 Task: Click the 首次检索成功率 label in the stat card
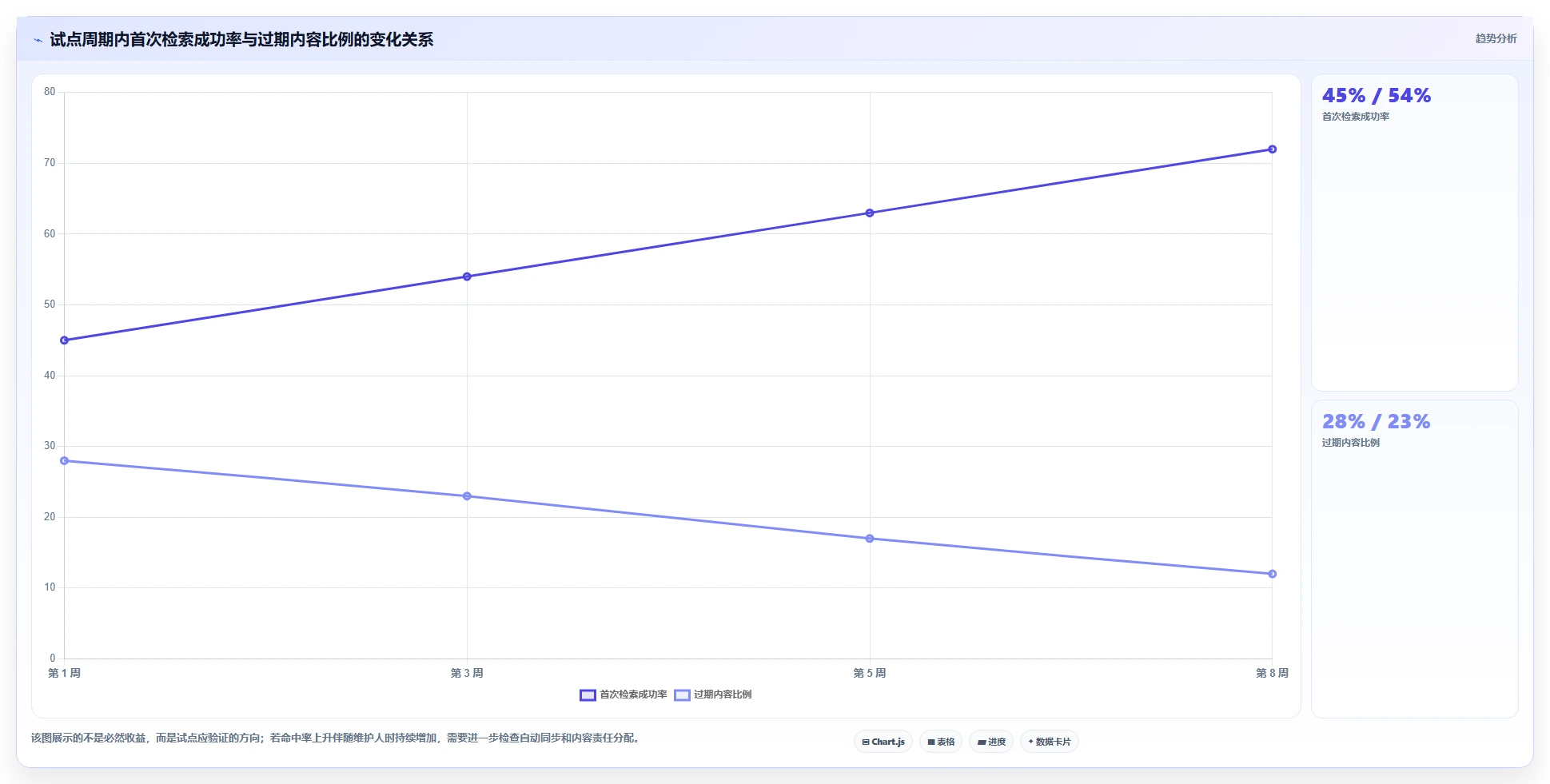coord(1355,117)
